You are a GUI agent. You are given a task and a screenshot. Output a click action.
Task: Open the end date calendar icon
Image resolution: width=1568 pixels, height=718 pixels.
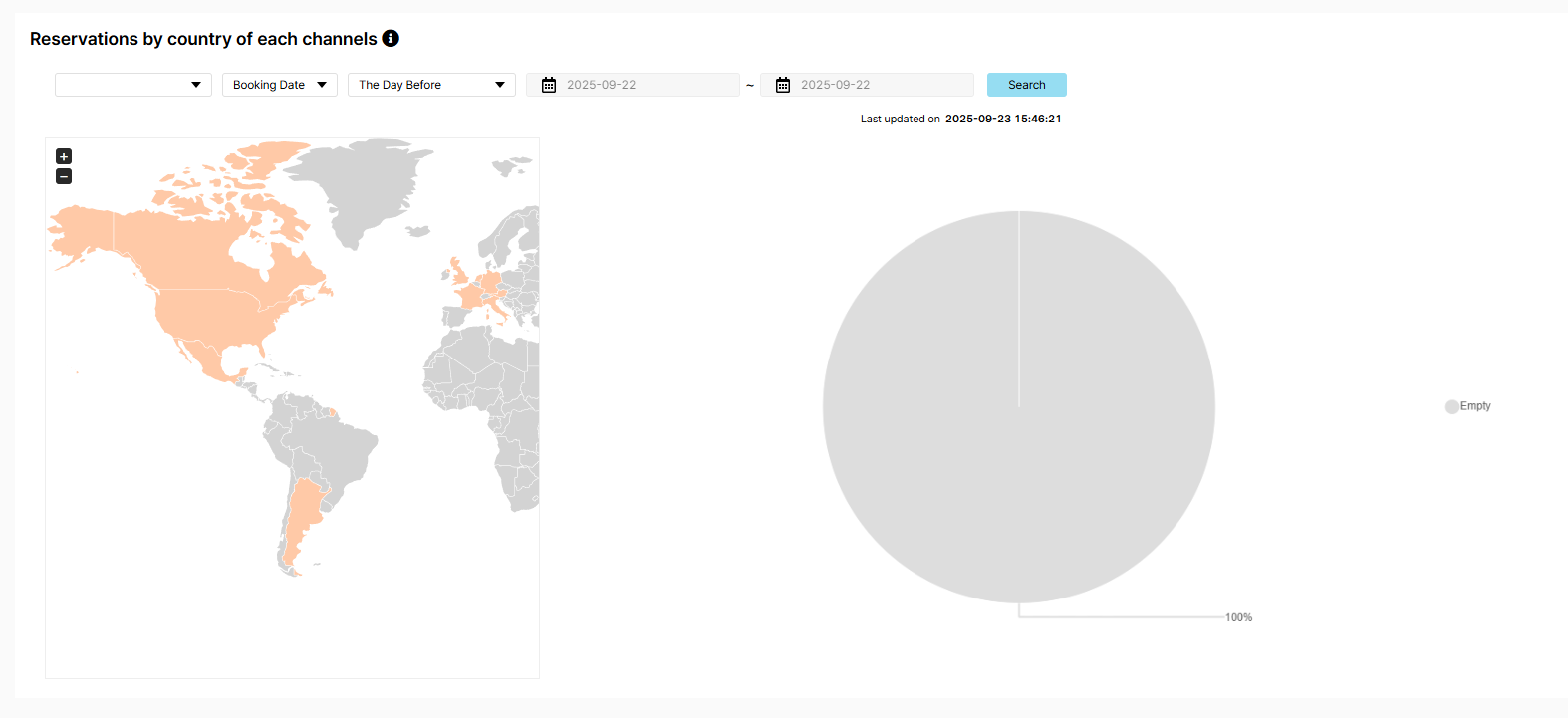click(x=783, y=85)
